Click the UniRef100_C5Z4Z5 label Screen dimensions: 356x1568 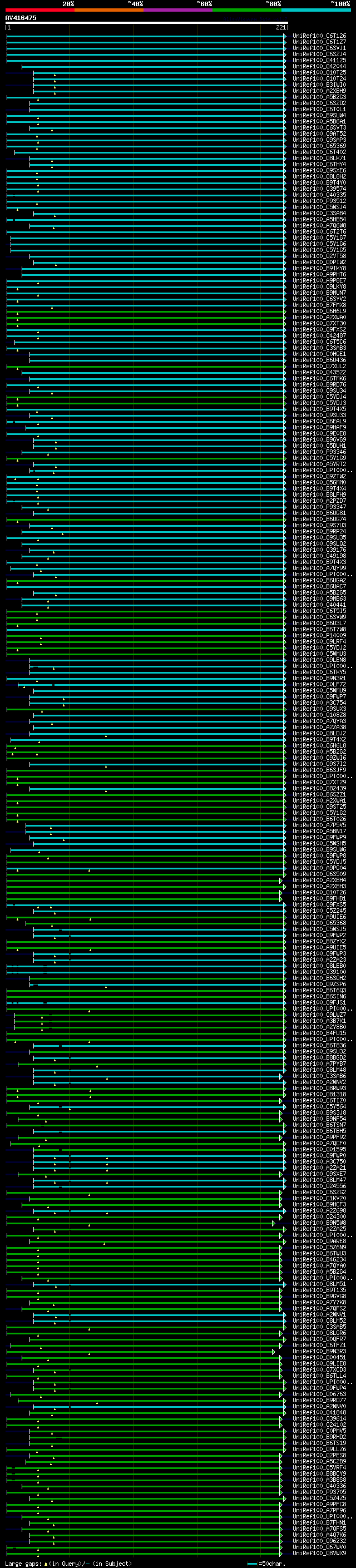[x=319, y=1498]
